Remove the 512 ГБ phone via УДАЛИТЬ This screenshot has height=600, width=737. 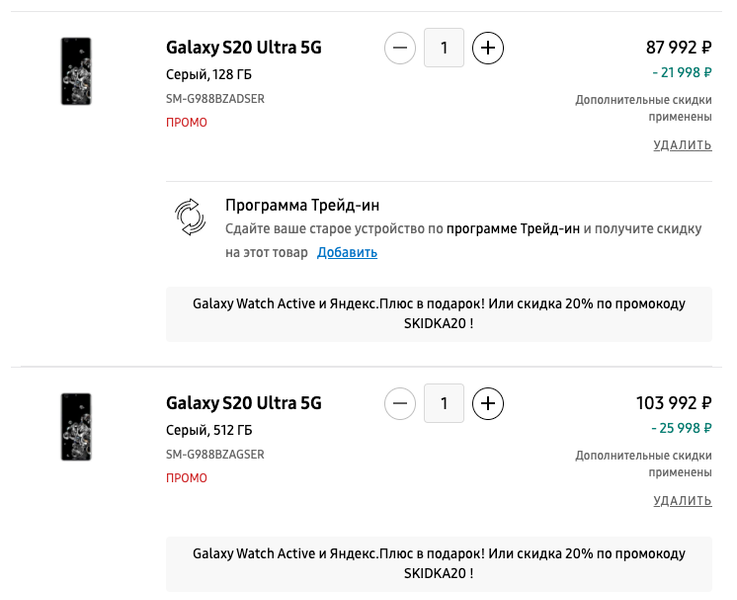[682, 501]
